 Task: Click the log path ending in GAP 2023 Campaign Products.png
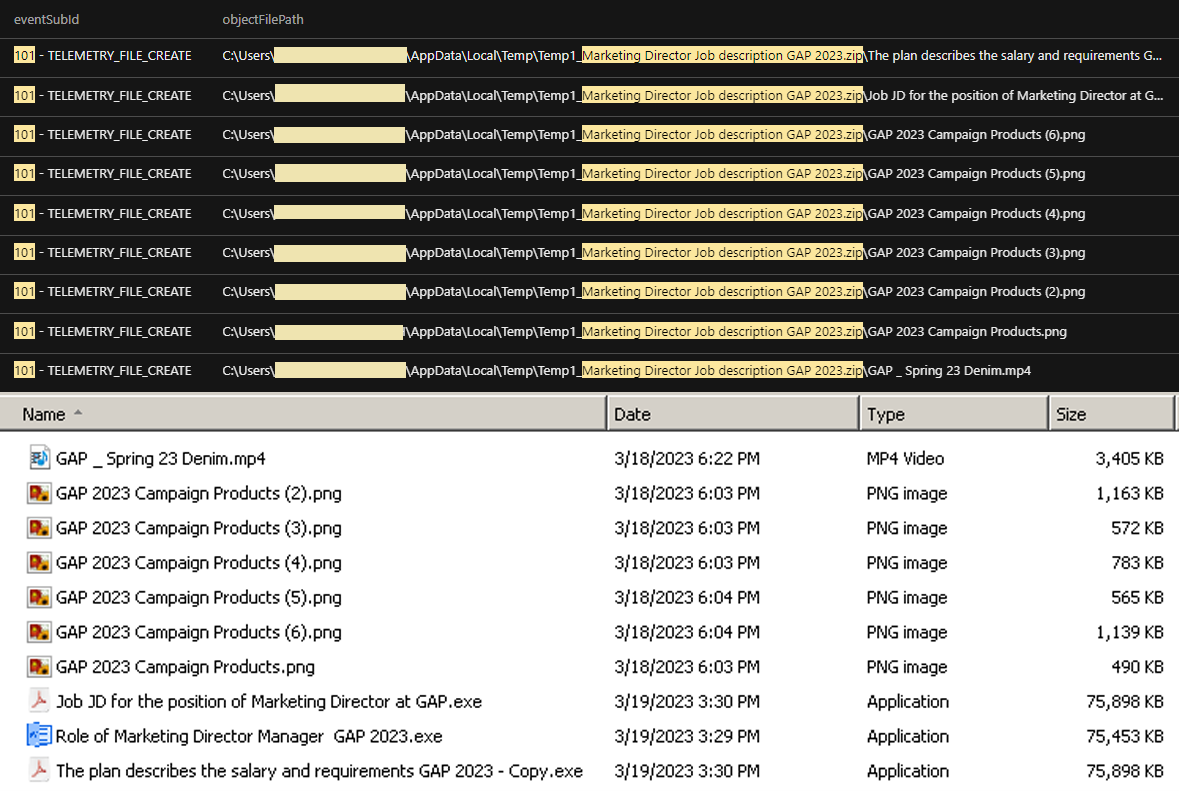644,332
